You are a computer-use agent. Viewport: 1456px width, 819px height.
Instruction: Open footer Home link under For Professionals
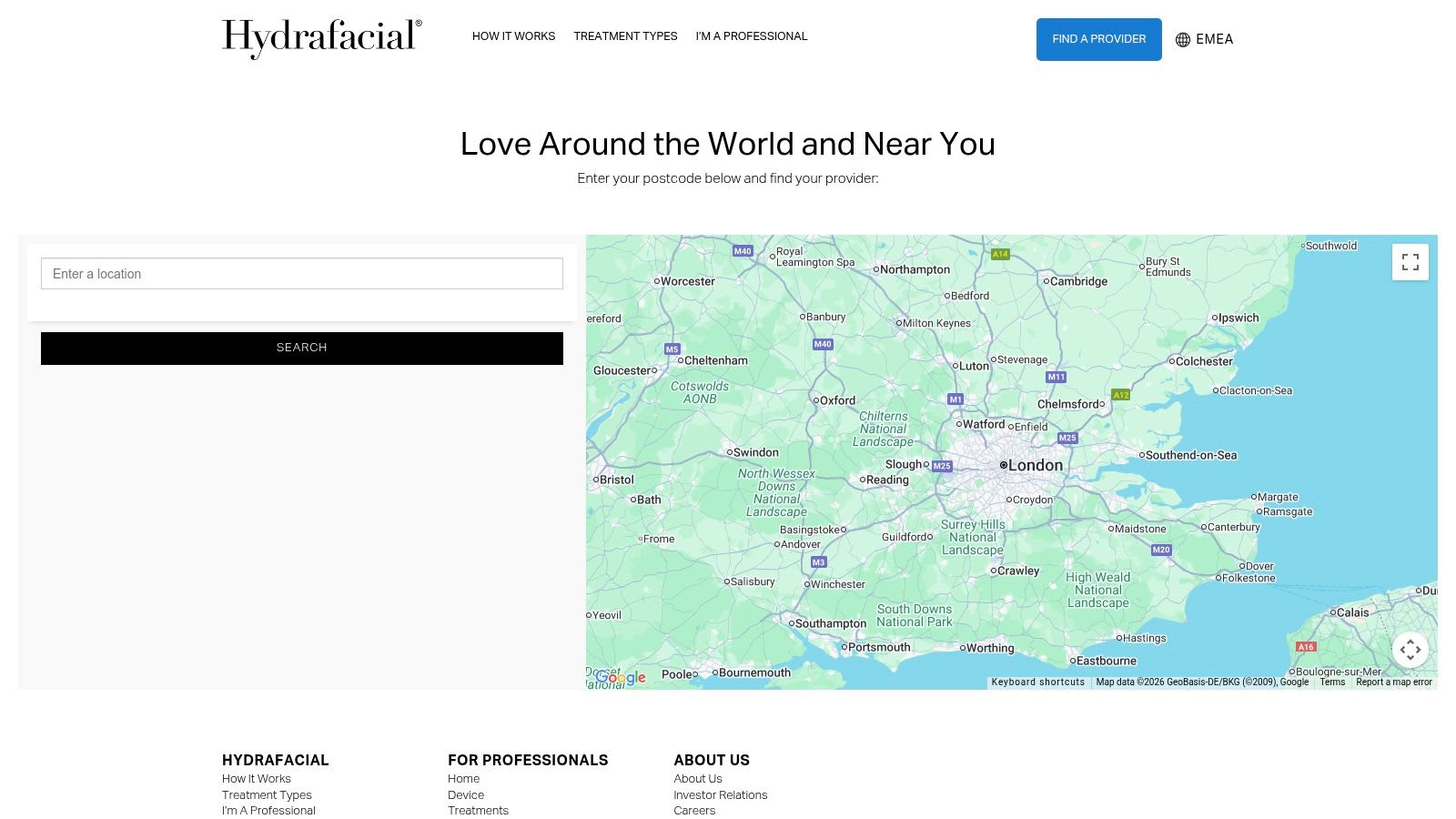[x=463, y=779]
